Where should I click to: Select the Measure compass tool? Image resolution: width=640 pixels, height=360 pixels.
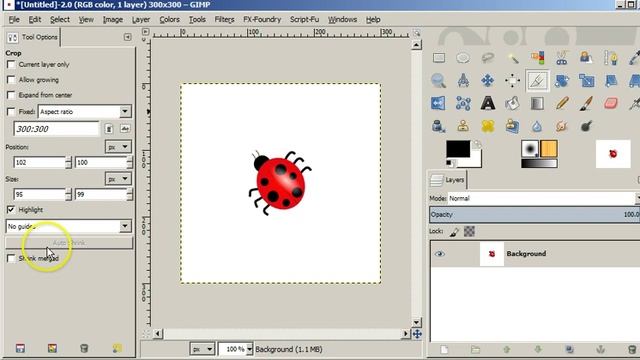coord(463,80)
